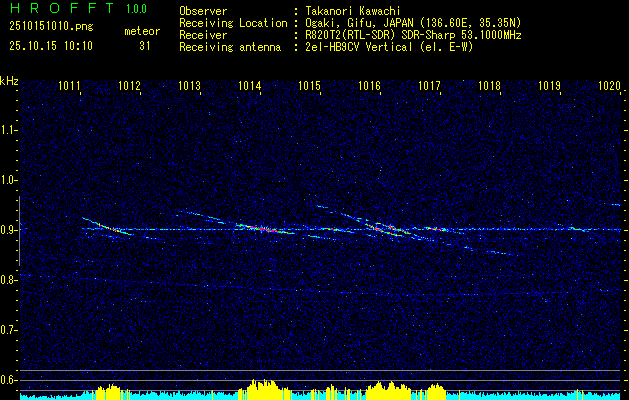This screenshot has height=400, width=629.
Task: Click the 1011 time axis marker
Action: click(x=69, y=85)
